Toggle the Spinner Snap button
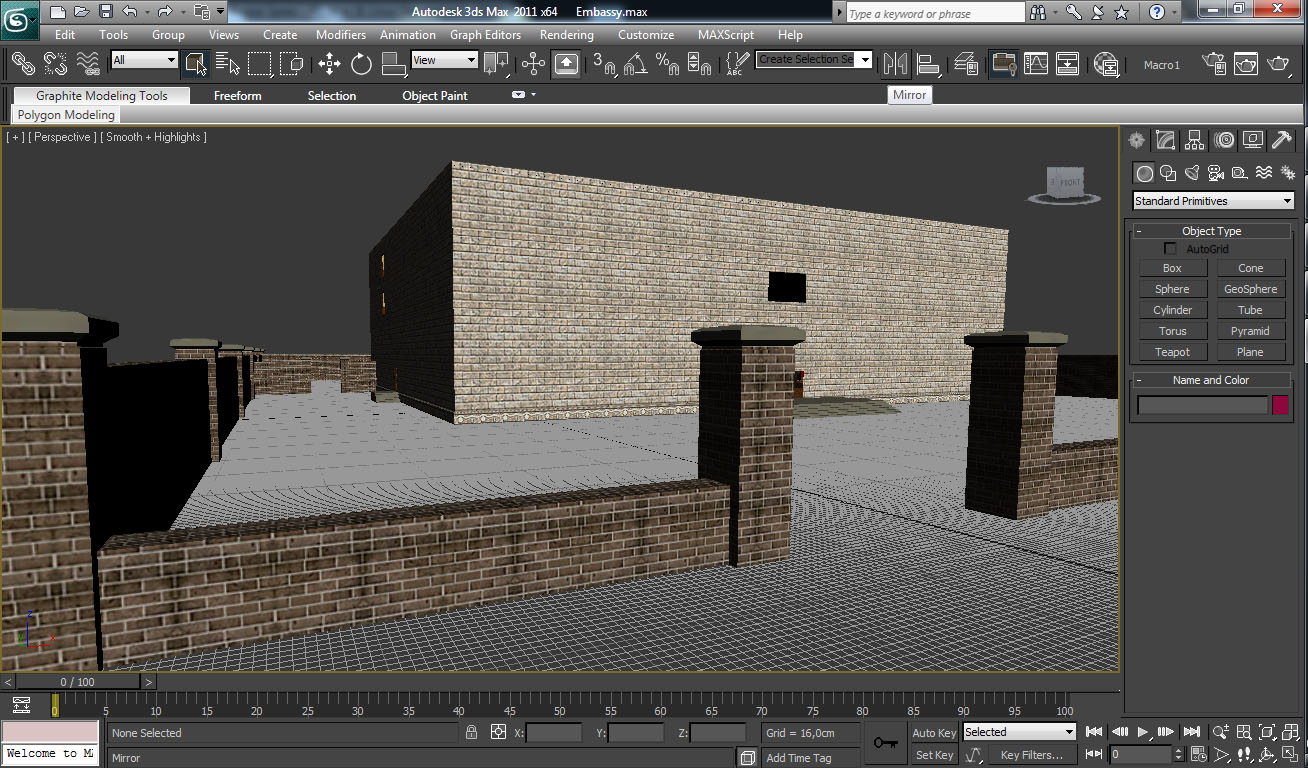 click(700, 64)
